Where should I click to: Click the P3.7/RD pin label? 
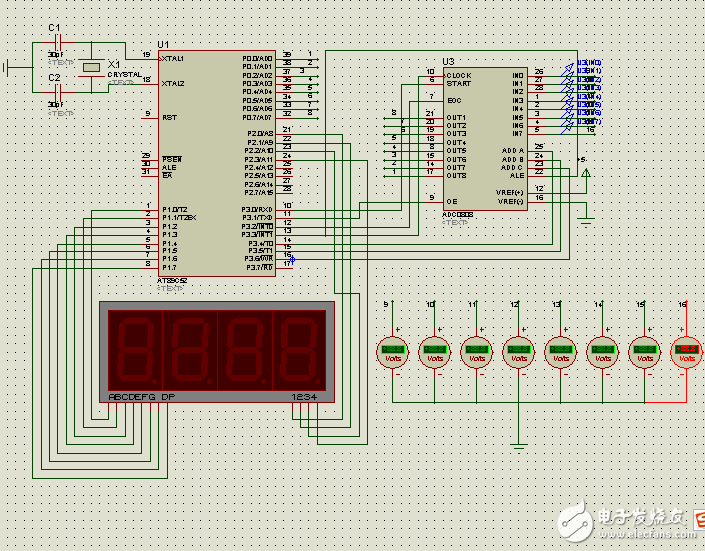click(x=259, y=268)
